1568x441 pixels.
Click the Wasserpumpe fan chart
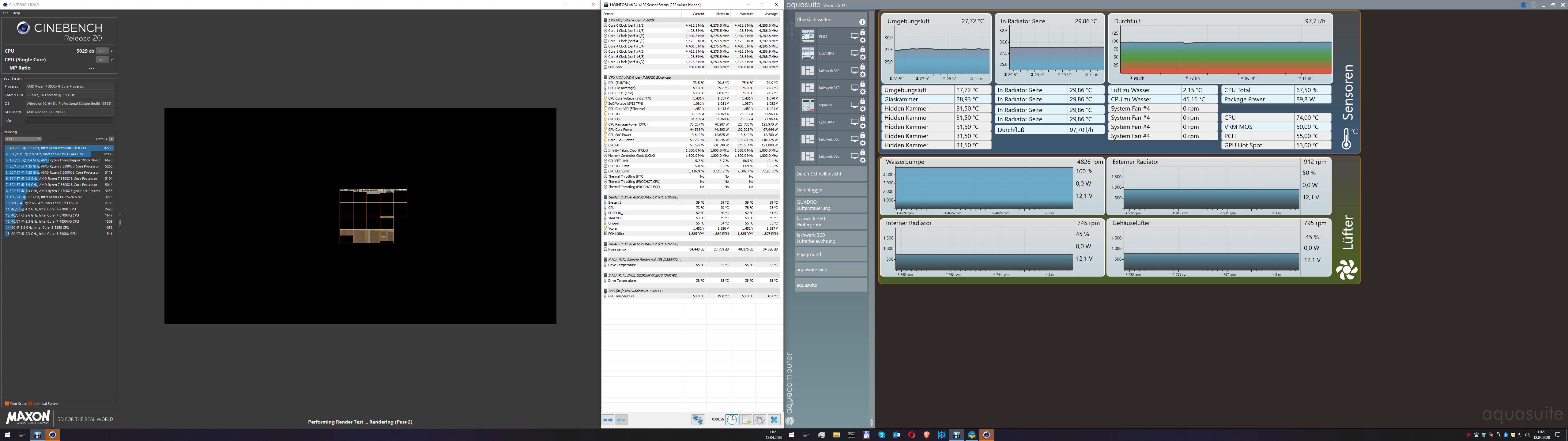pyautogui.click(x=984, y=189)
